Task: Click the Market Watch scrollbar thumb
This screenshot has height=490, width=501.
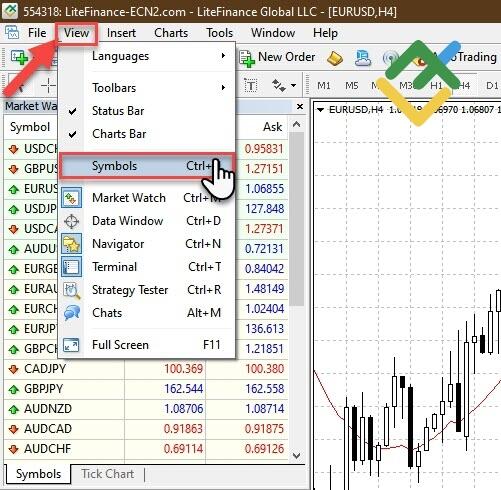Action: [x=296, y=218]
